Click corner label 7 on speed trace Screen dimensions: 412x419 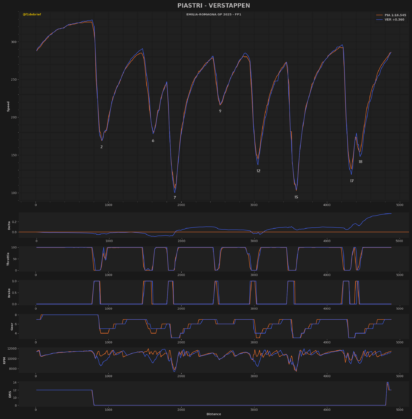click(x=175, y=198)
